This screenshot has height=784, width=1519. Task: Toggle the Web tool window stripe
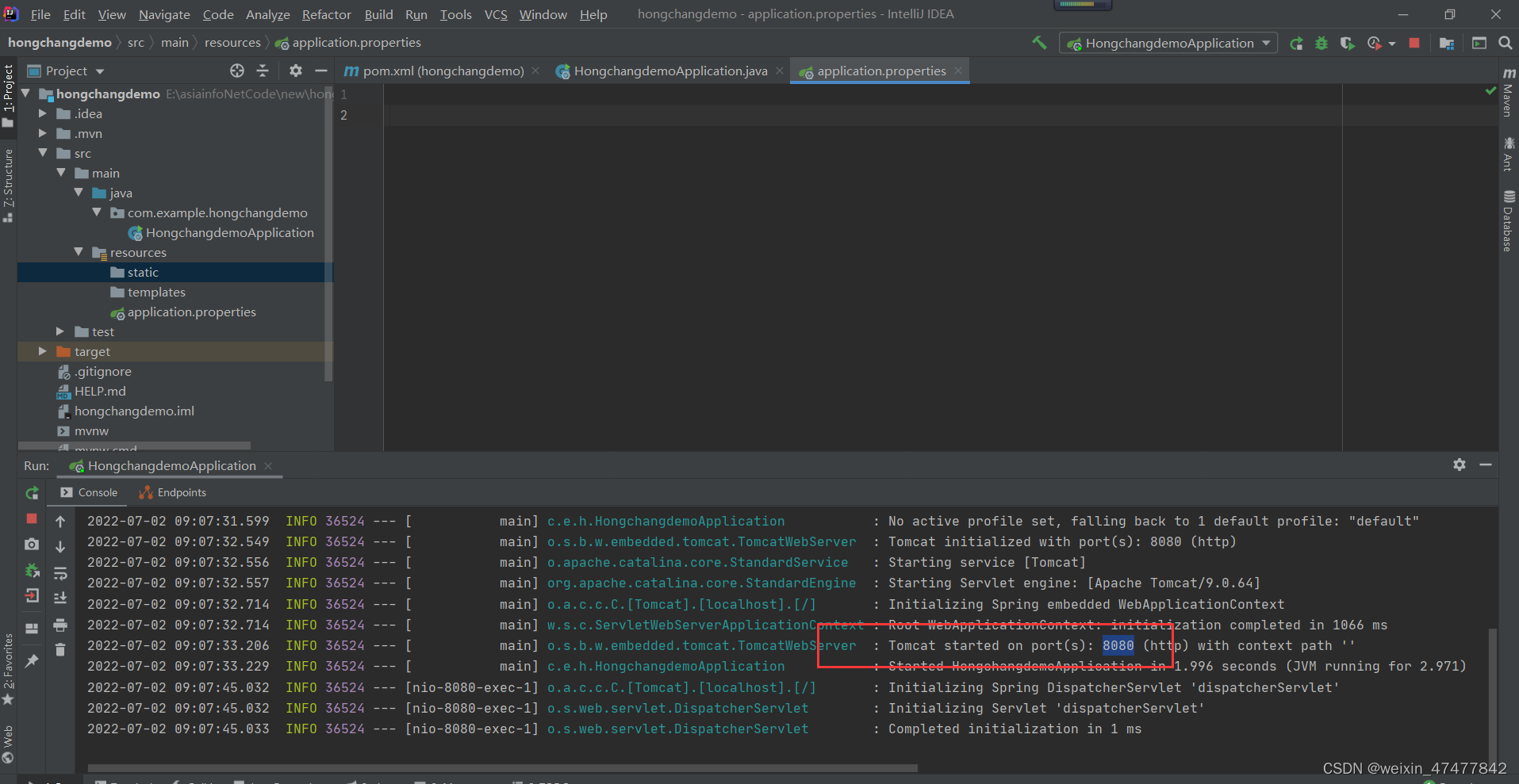pyautogui.click(x=8, y=744)
